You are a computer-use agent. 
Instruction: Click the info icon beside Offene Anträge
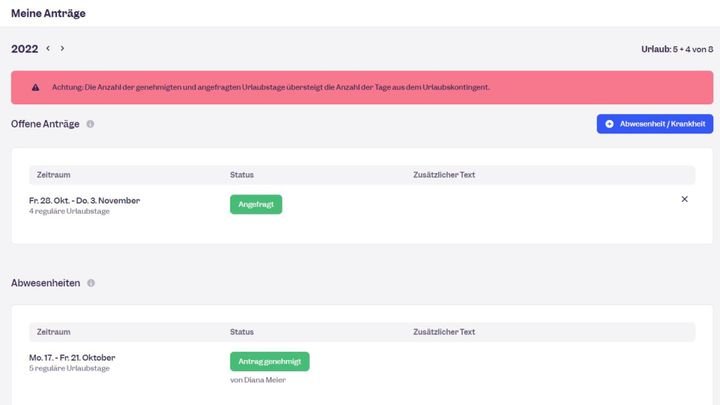90,124
